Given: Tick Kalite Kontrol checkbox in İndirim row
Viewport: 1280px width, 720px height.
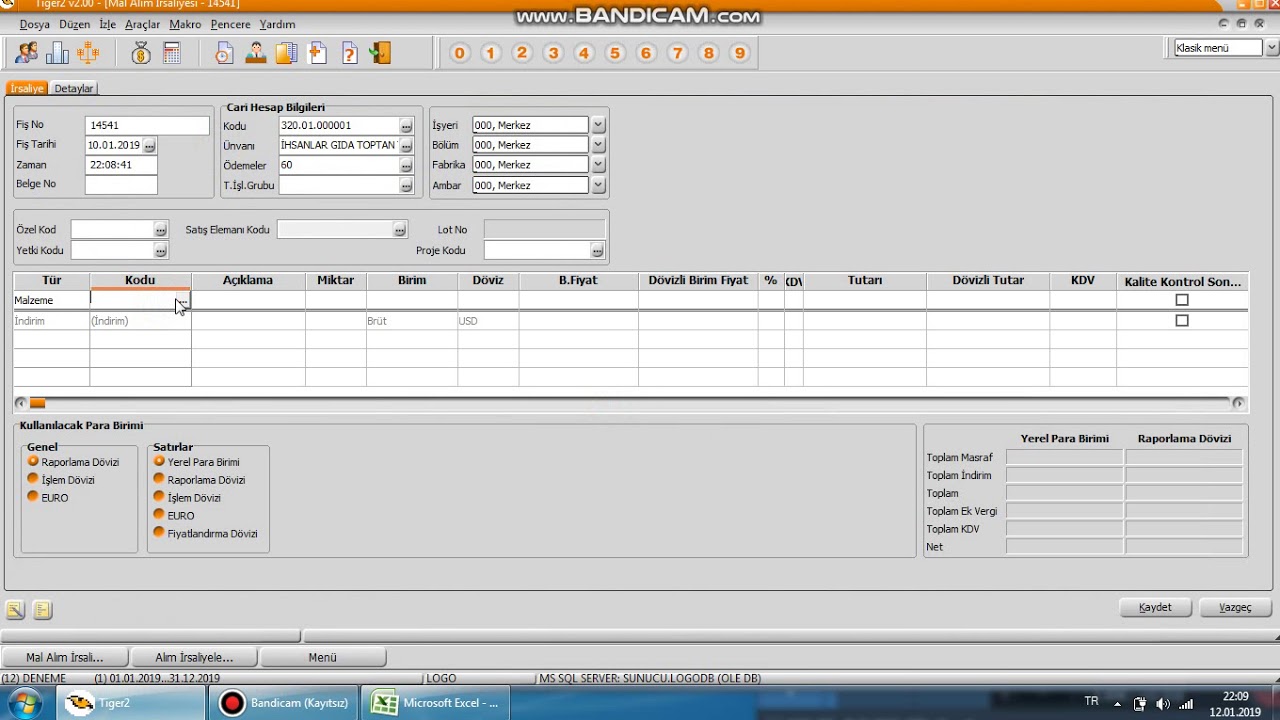Looking at the screenshot, I should point(1182,321).
